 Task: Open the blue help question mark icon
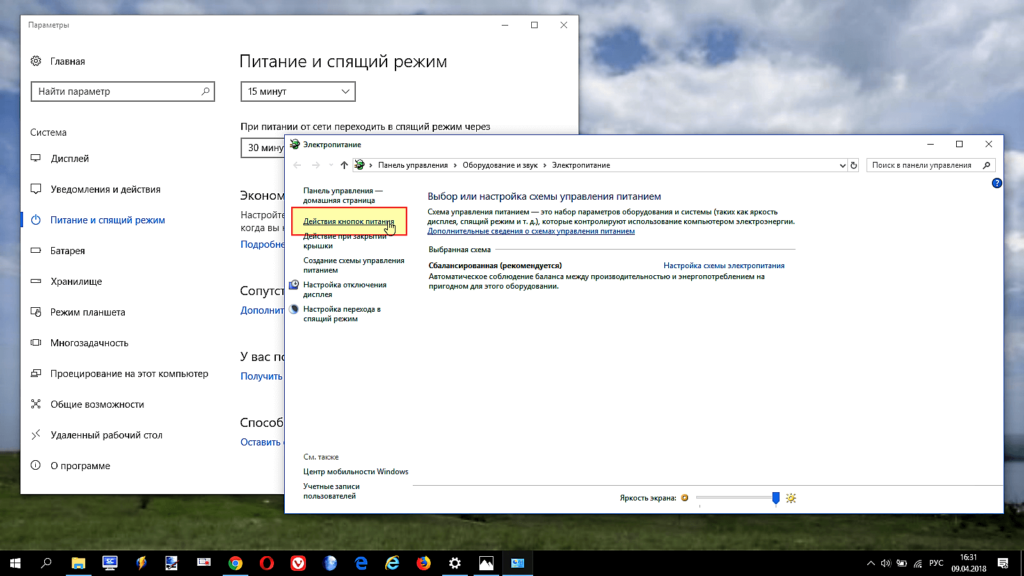tap(996, 184)
